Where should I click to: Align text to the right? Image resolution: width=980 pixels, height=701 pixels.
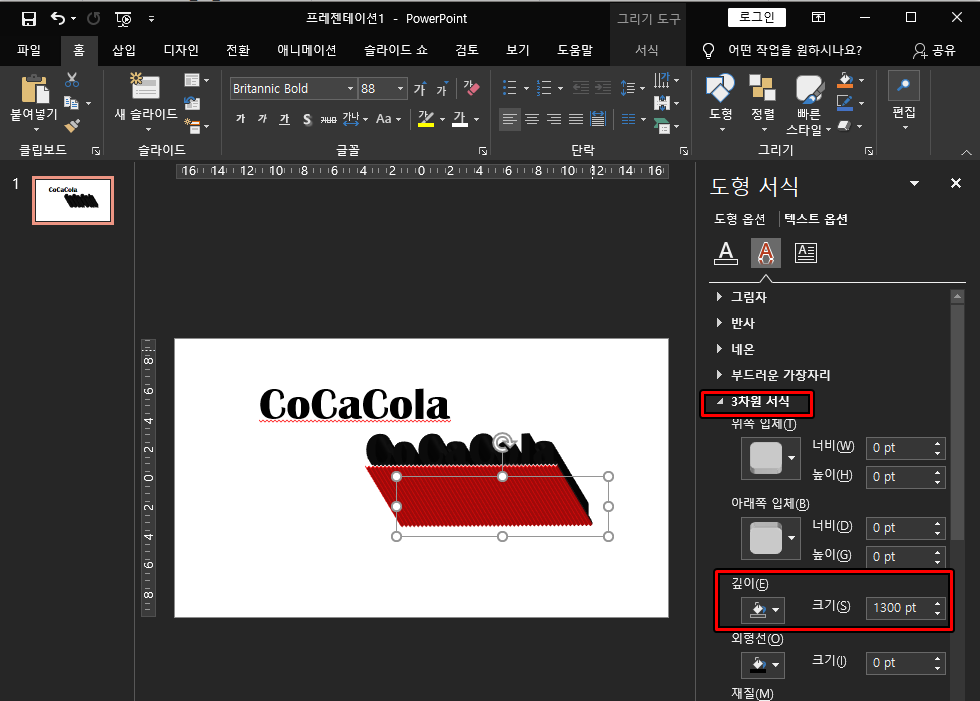554,119
